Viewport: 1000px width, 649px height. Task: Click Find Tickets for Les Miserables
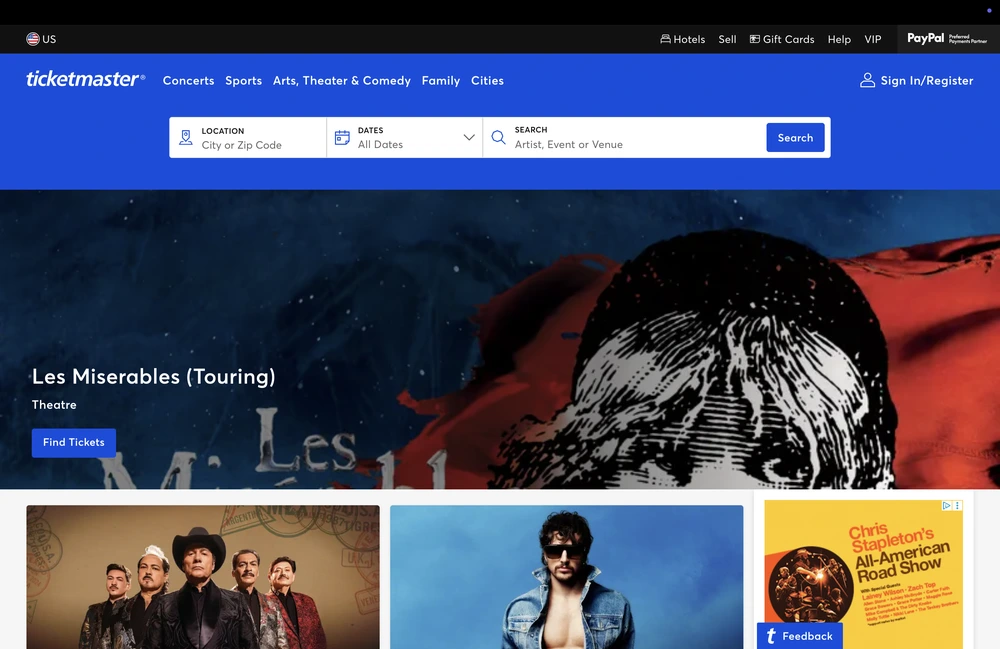[73, 442]
